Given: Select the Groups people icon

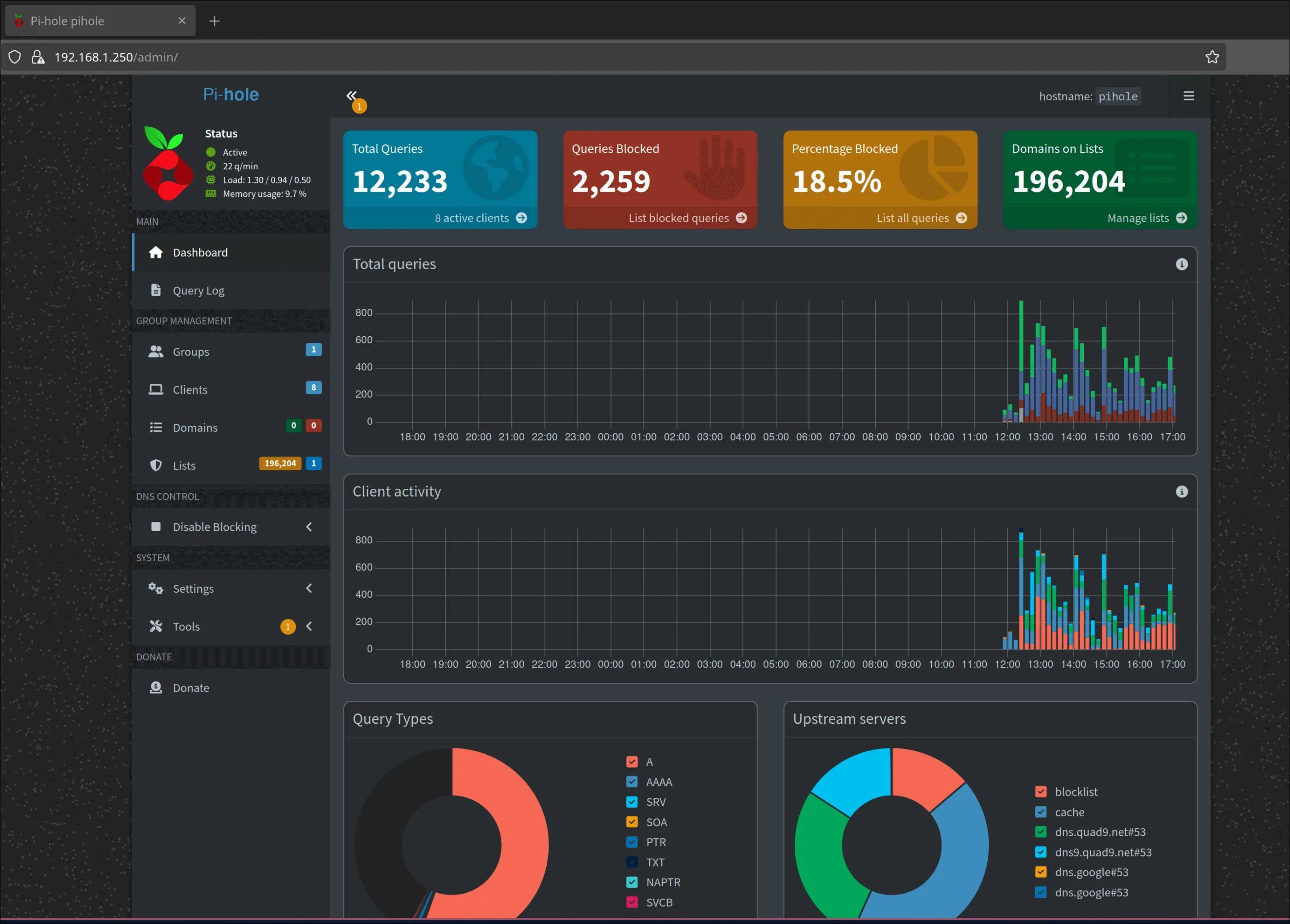Looking at the screenshot, I should click(x=155, y=352).
